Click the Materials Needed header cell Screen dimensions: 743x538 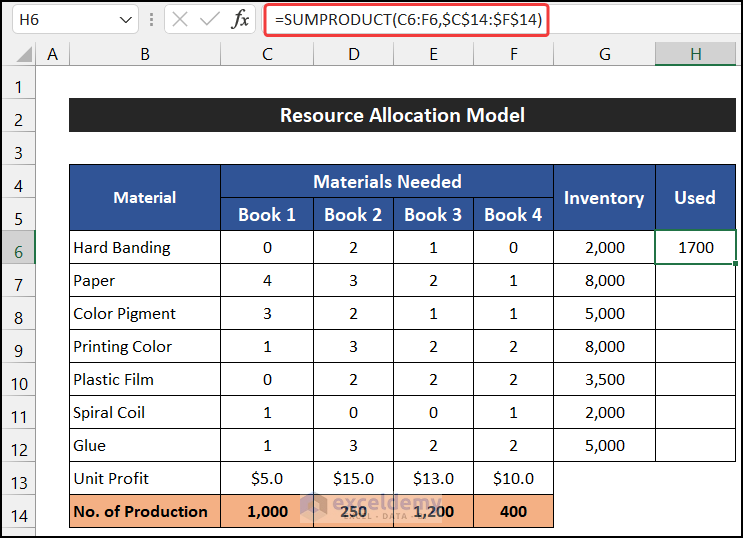[x=387, y=182]
